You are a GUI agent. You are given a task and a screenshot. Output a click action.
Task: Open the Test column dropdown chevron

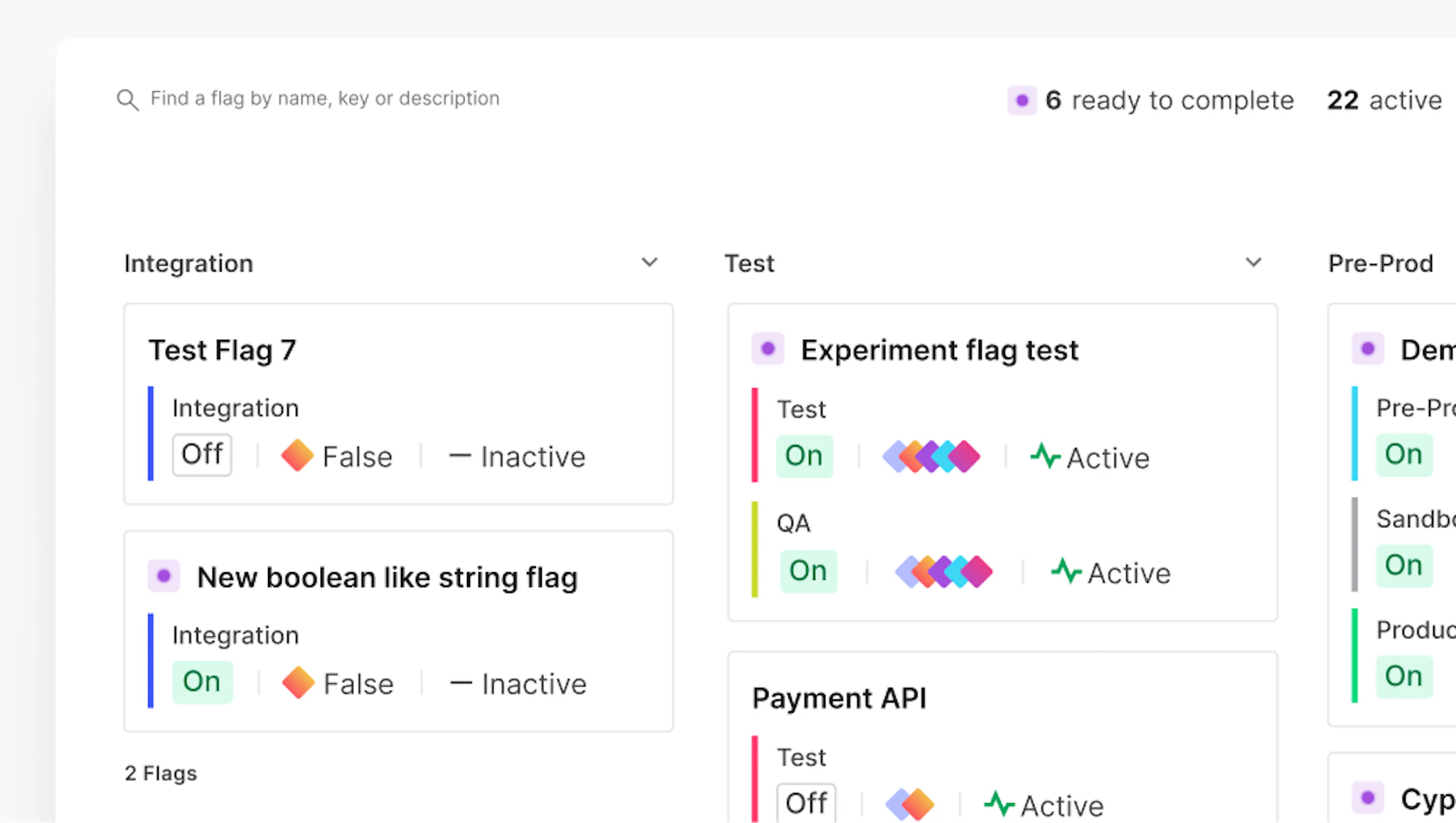coord(1253,262)
